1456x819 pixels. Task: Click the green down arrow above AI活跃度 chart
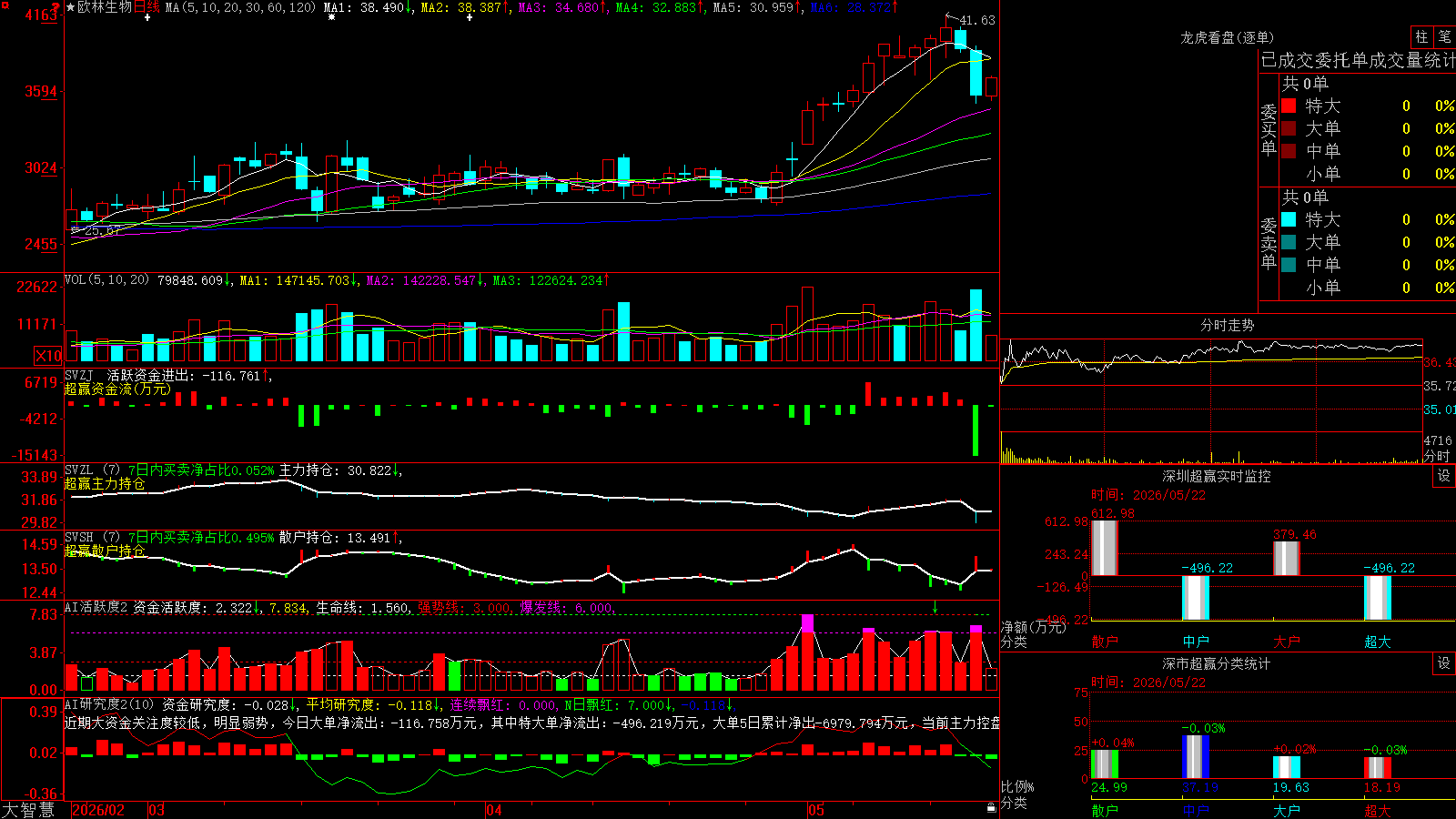(x=935, y=607)
